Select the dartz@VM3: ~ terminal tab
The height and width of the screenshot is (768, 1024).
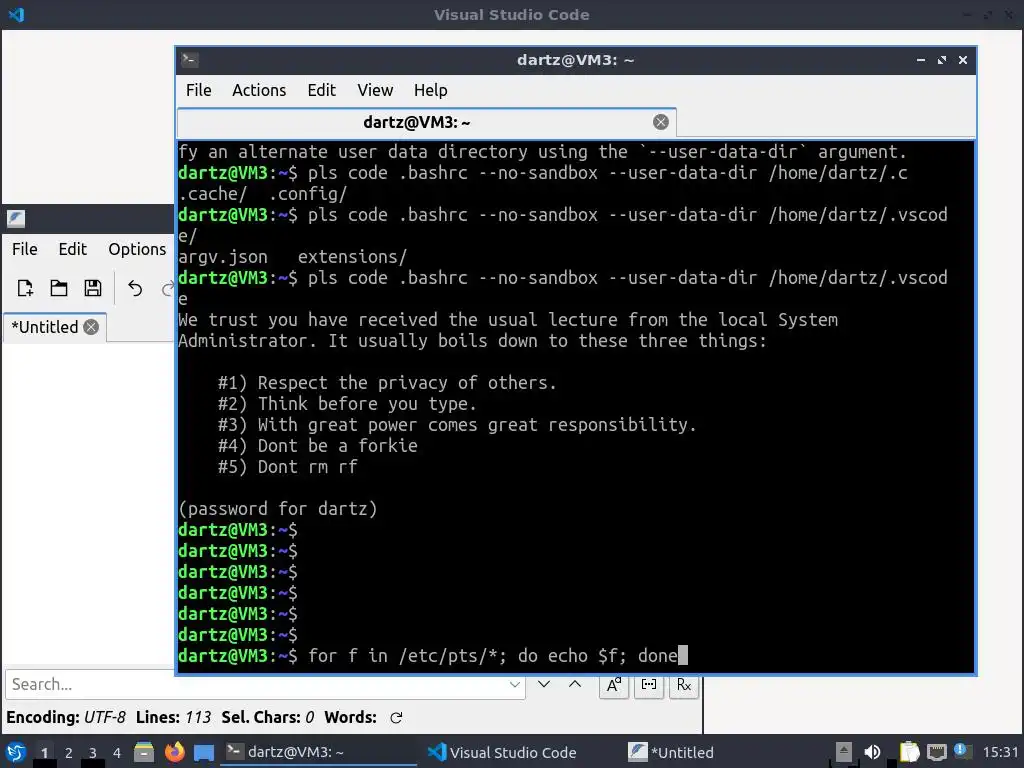426,122
